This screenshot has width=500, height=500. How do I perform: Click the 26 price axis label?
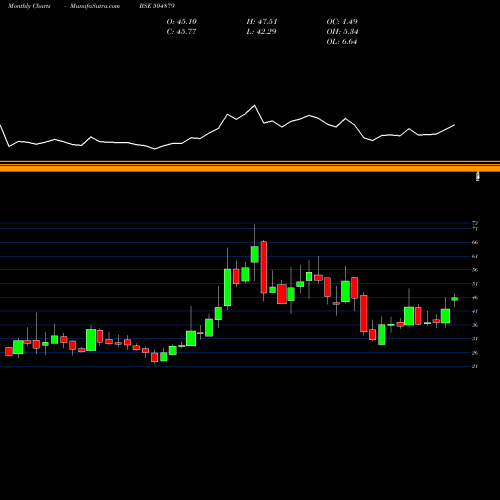click(x=475, y=353)
